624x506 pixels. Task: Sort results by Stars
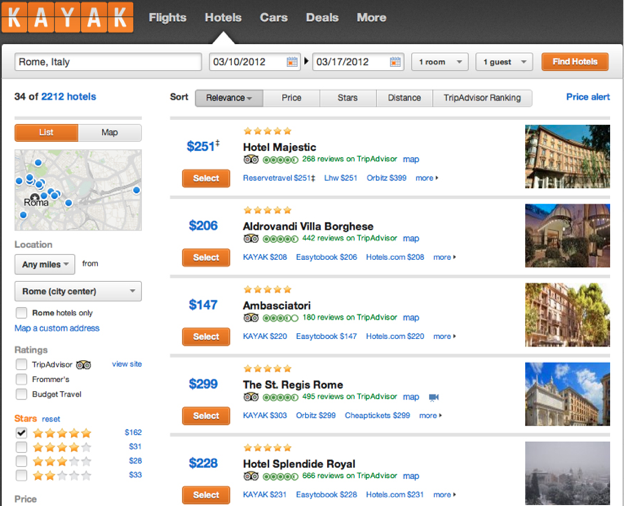coord(348,98)
